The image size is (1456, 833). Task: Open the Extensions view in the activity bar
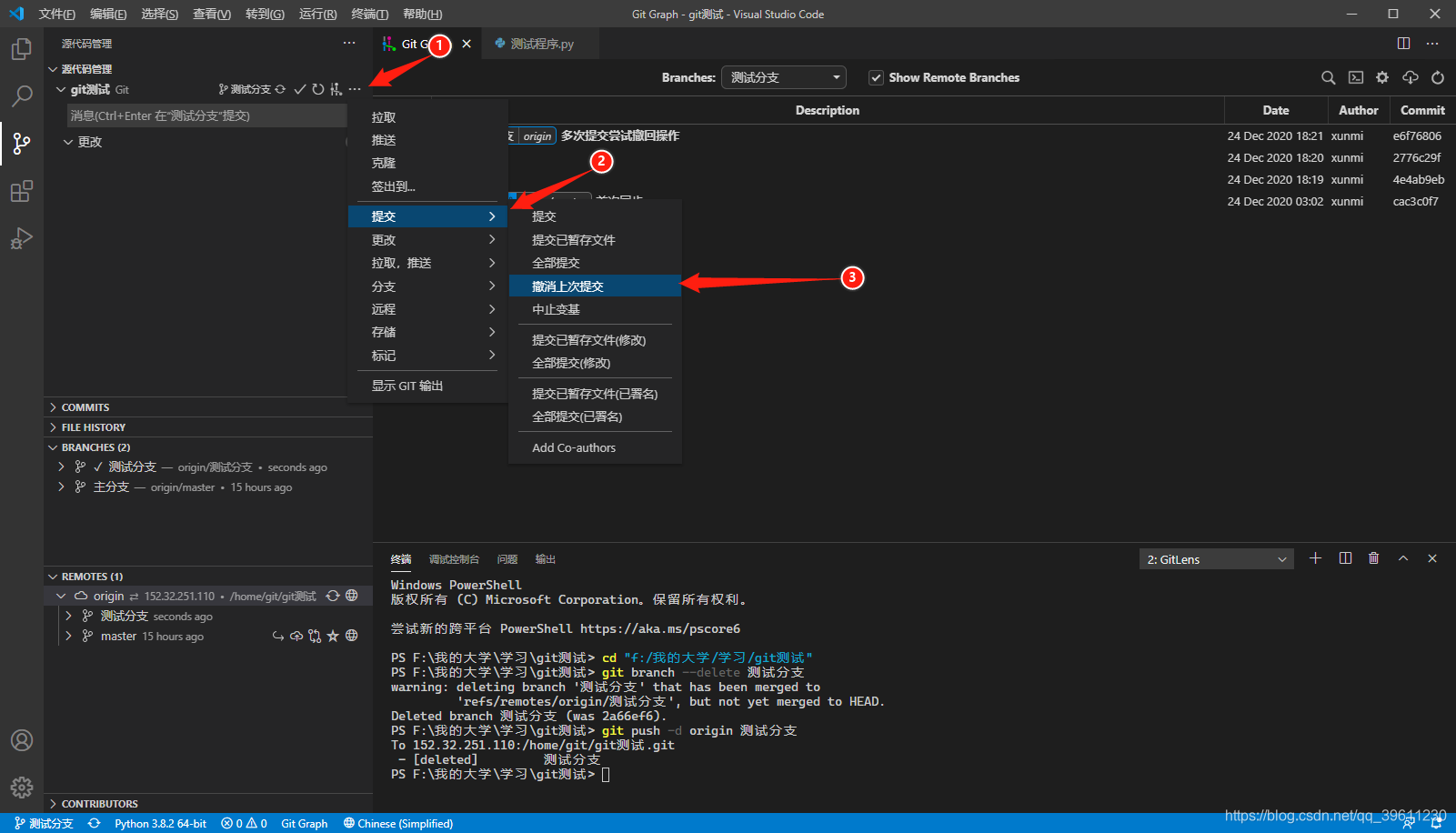pyautogui.click(x=21, y=191)
